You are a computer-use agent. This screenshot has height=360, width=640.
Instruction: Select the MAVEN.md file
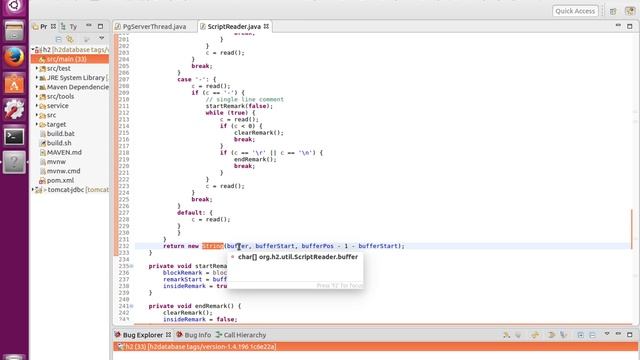(64, 152)
